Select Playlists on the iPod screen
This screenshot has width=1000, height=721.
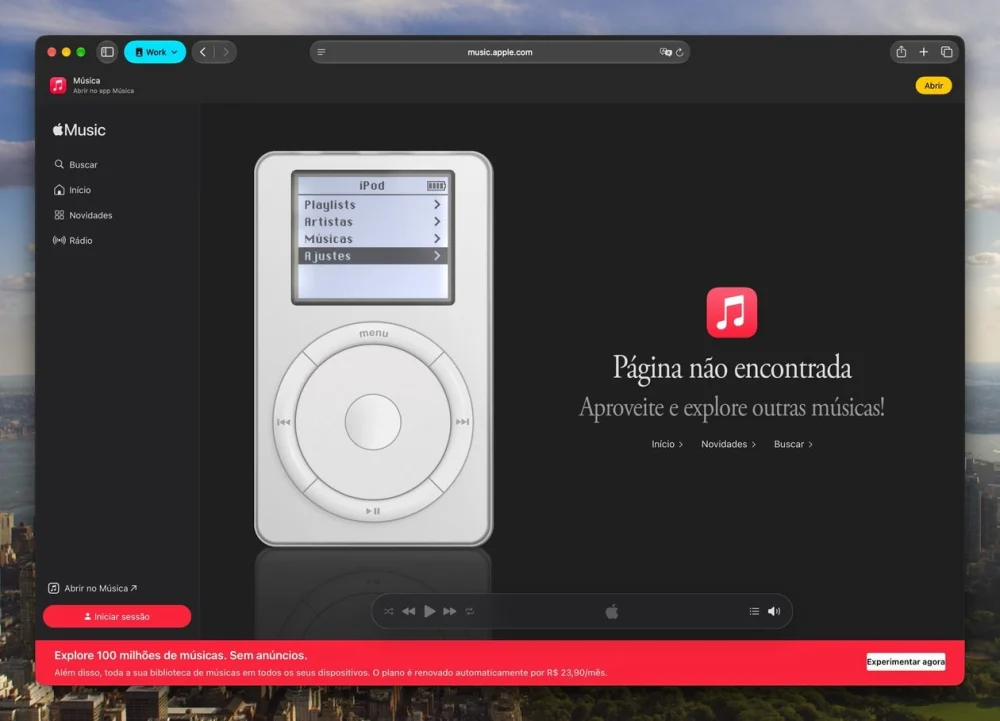[x=372, y=205]
